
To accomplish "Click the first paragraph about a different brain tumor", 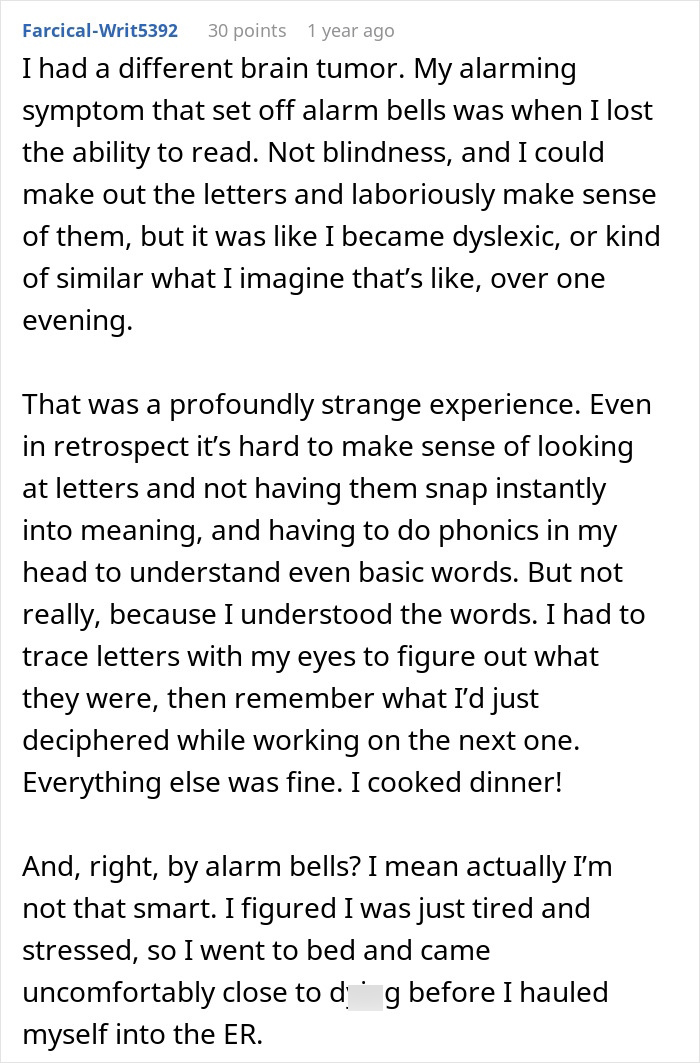I will pos(341,194).
